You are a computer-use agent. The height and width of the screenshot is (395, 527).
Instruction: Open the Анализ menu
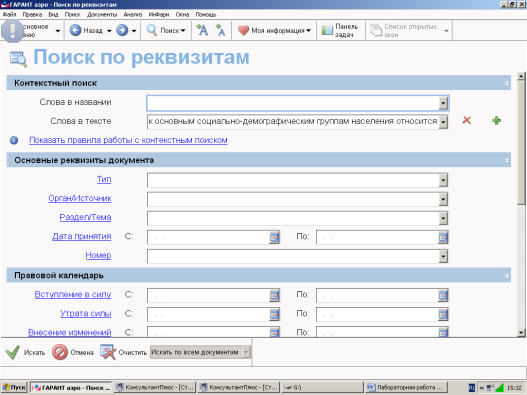point(132,14)
